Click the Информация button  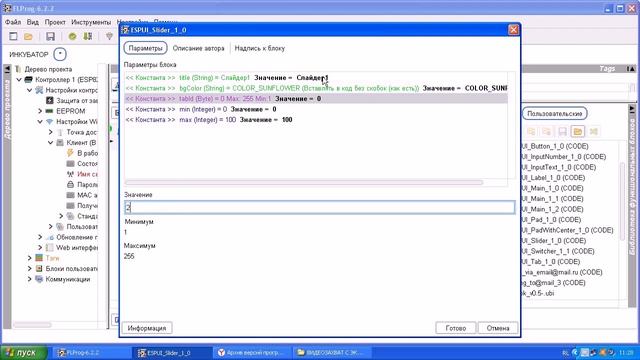click(147, 328)
